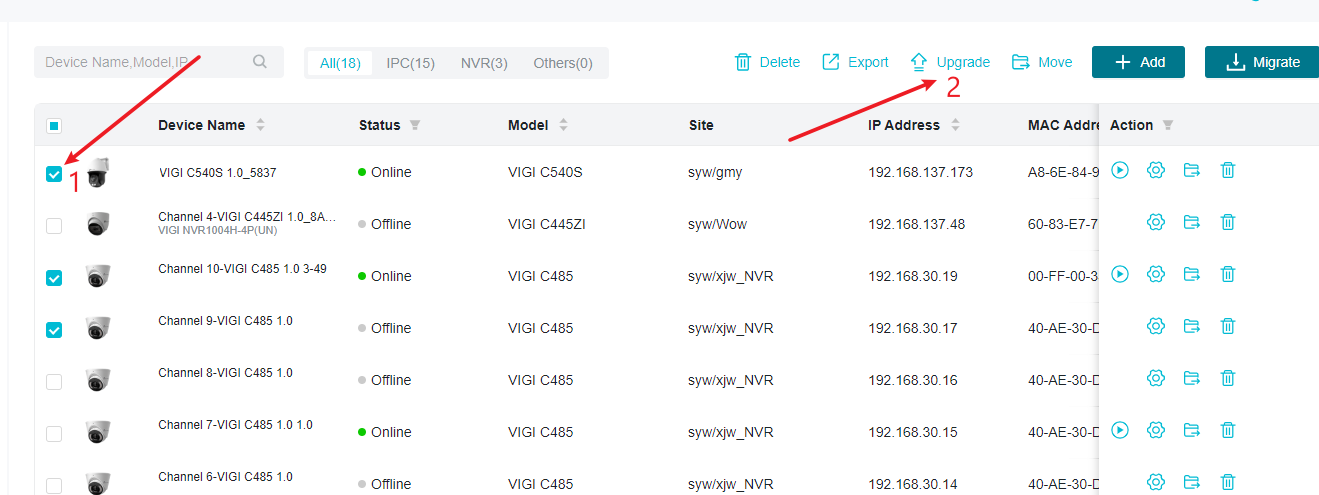The width and height of the screenshot is (1319, 495).
Task: Delete Channel 4-VIGI C445ZI device
Action: [1228, 222]
